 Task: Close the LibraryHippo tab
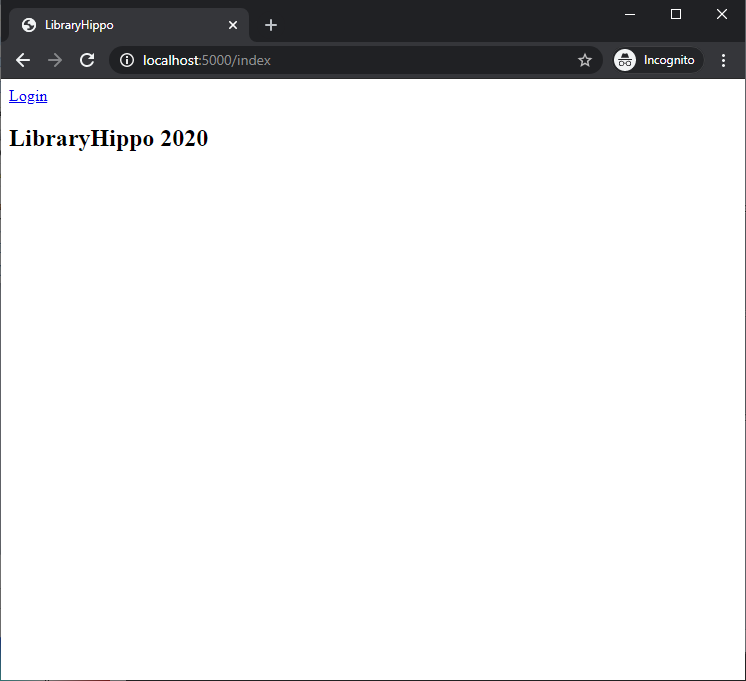(x=233, y=25)
